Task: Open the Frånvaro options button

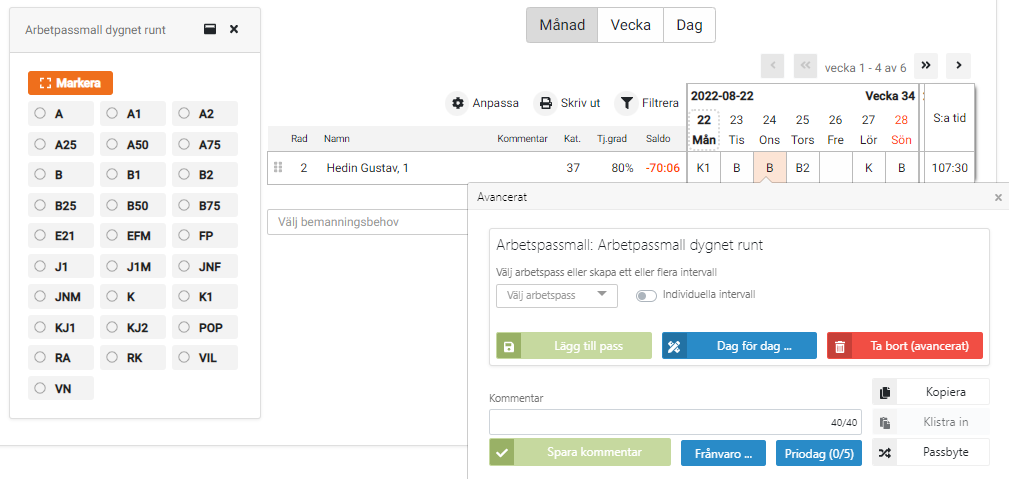Action: [723, 453]
